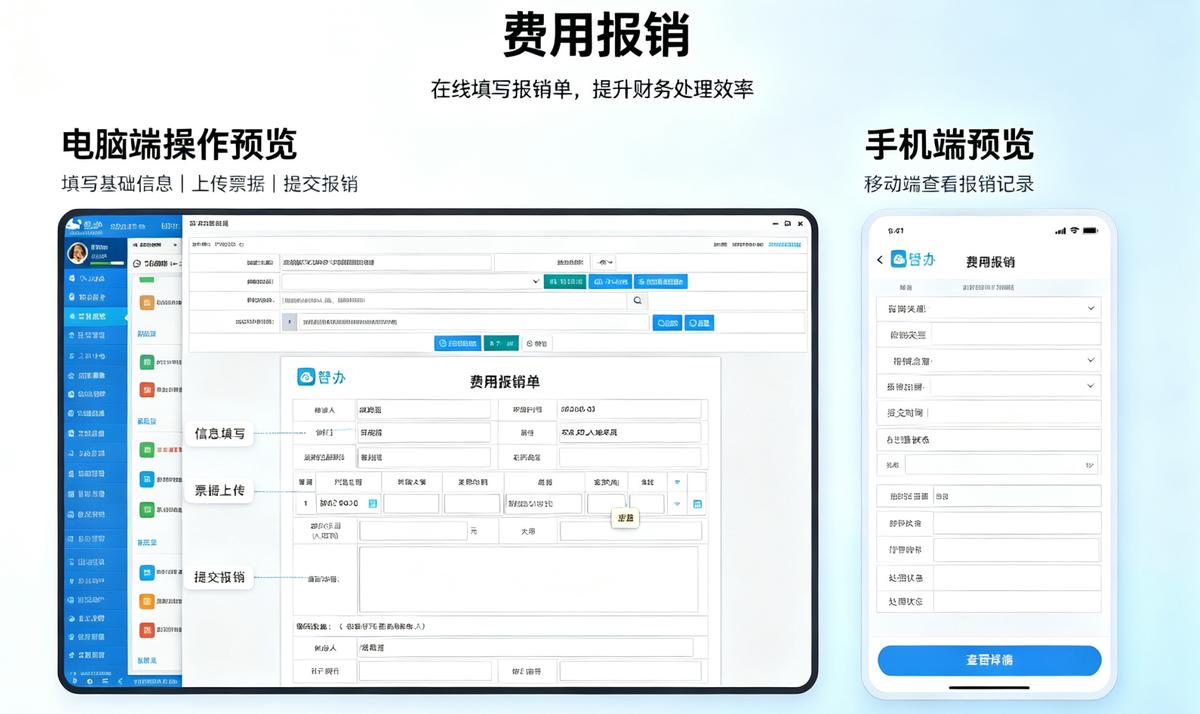Expand the first dropdown on the phone form
Viewport: 1200px width, 714px height.
[x=989, y=309]
